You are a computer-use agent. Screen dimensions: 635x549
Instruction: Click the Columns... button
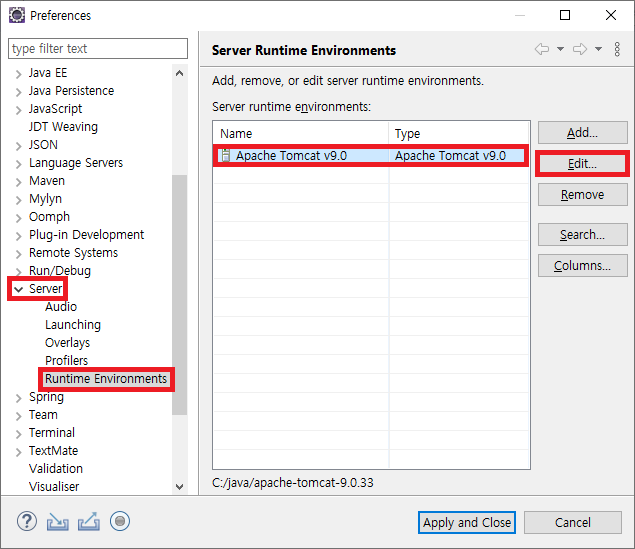click(x=583, y=266)
